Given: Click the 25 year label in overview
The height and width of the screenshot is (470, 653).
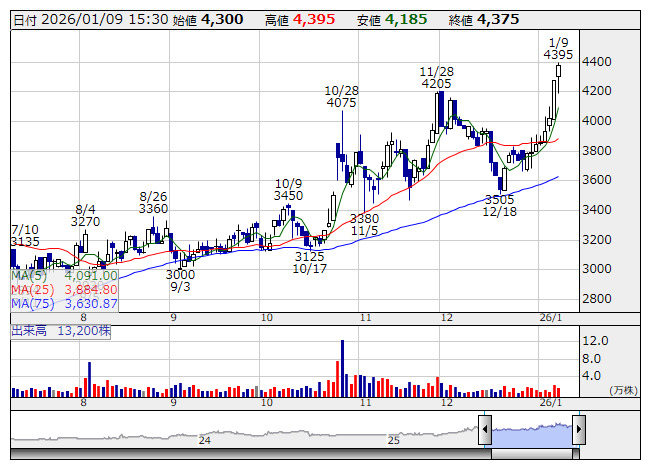Looking at the screenshot, I should 394,440.
